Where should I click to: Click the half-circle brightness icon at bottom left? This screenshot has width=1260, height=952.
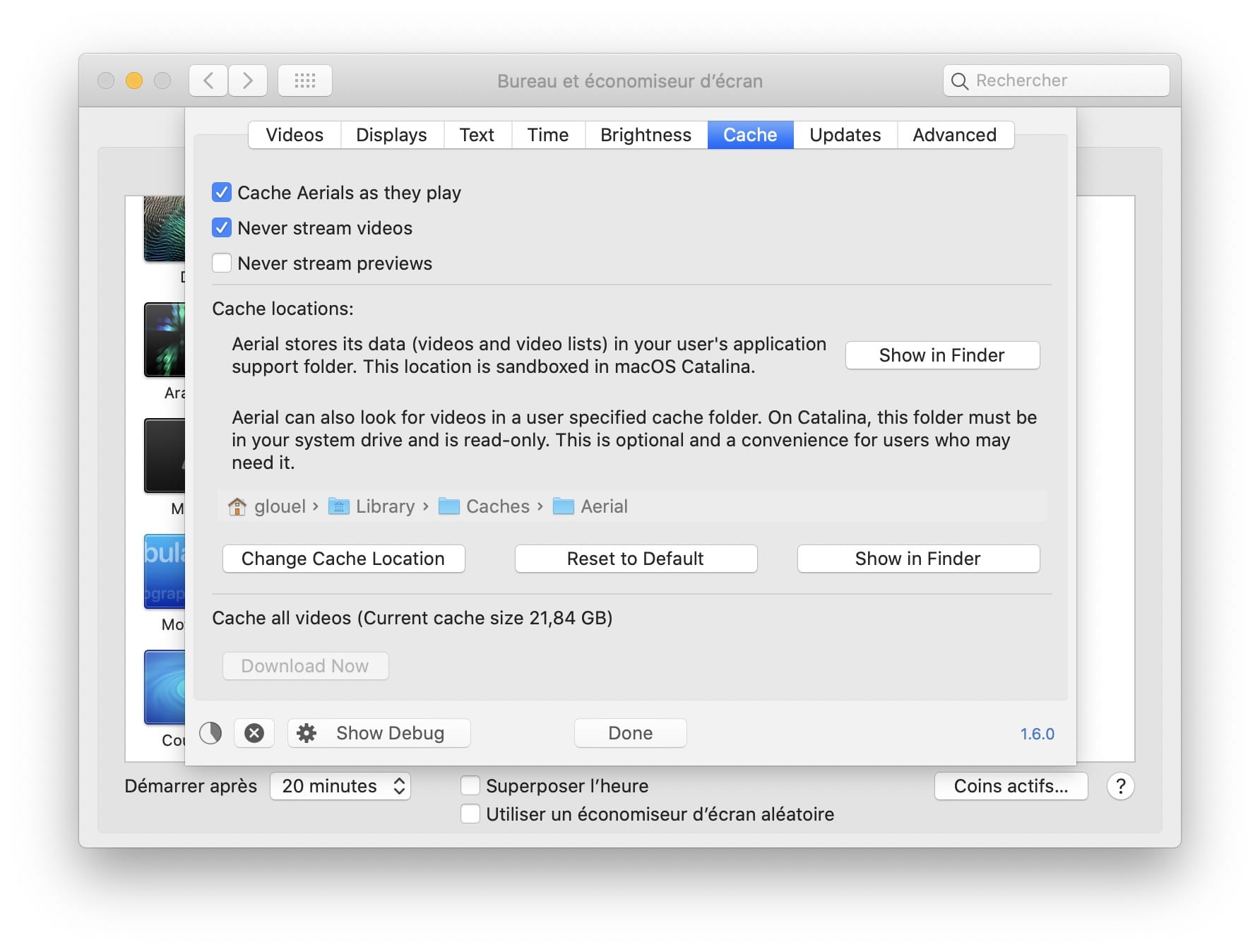tap(210, 733)
